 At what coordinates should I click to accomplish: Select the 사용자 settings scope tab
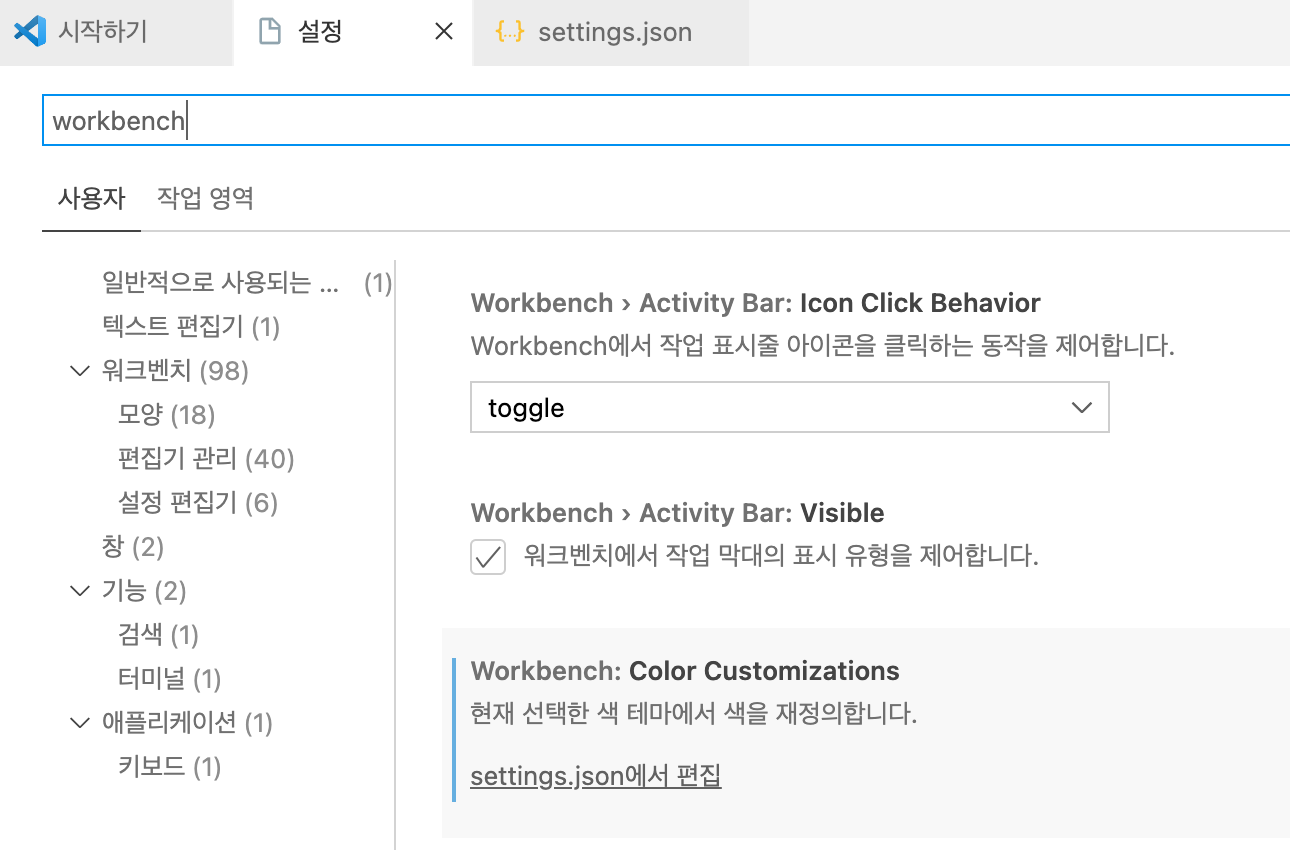coord(91,198)
